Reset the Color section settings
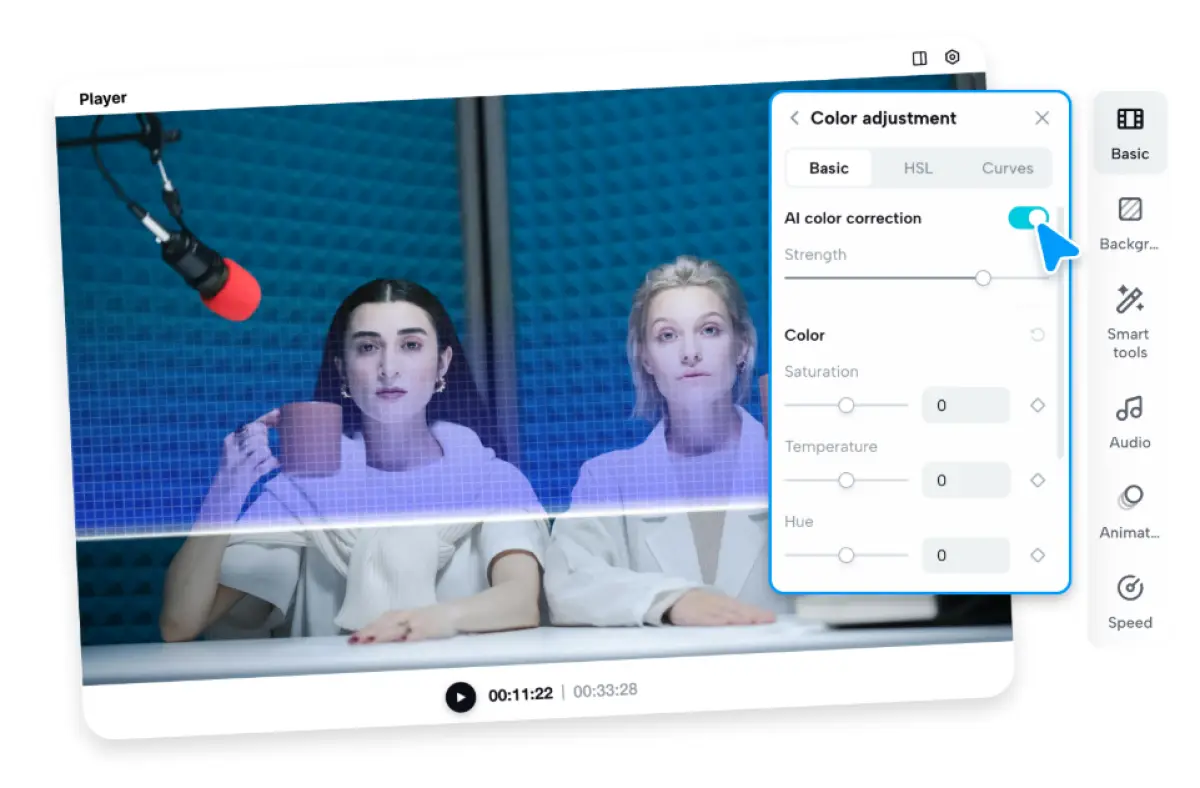This screenshot has width=1200, height=788. (x=1037, y=335)
